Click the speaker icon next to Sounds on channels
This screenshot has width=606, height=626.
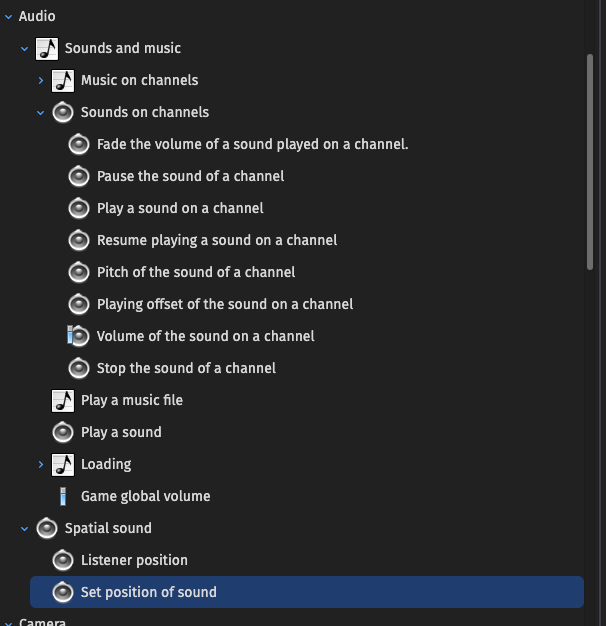point(63,113)
